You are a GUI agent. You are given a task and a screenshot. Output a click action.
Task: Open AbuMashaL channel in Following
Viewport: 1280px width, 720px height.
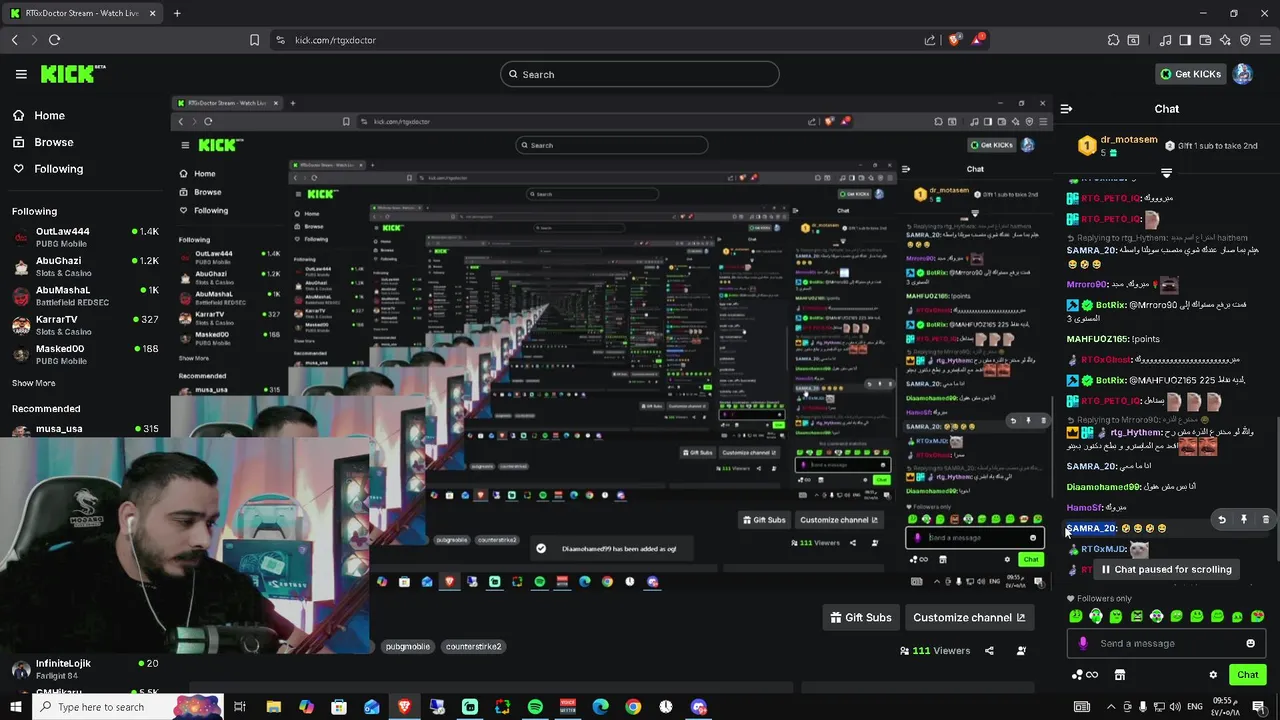85,295
